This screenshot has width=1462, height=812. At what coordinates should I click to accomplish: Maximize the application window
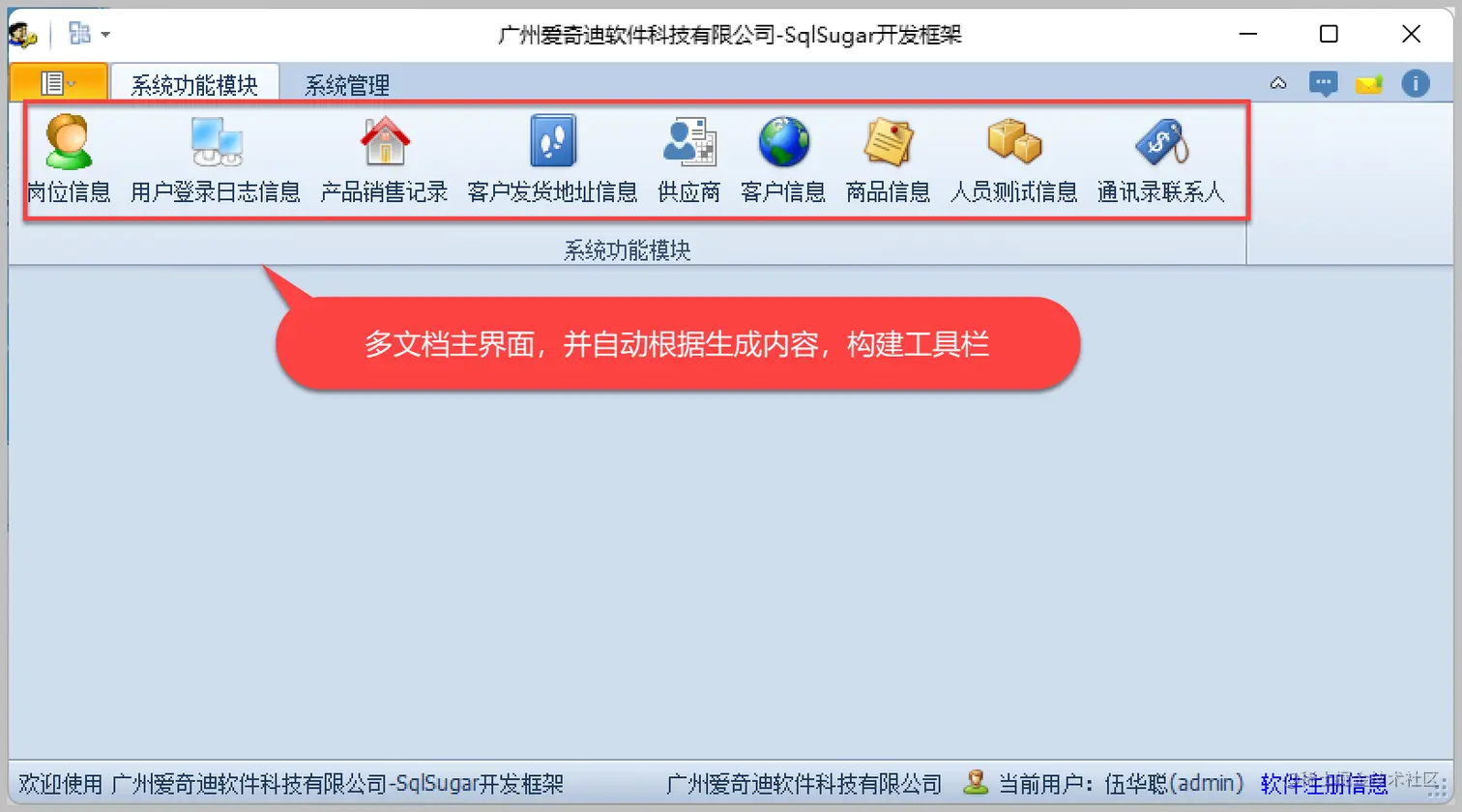(x=1329, y=34)
